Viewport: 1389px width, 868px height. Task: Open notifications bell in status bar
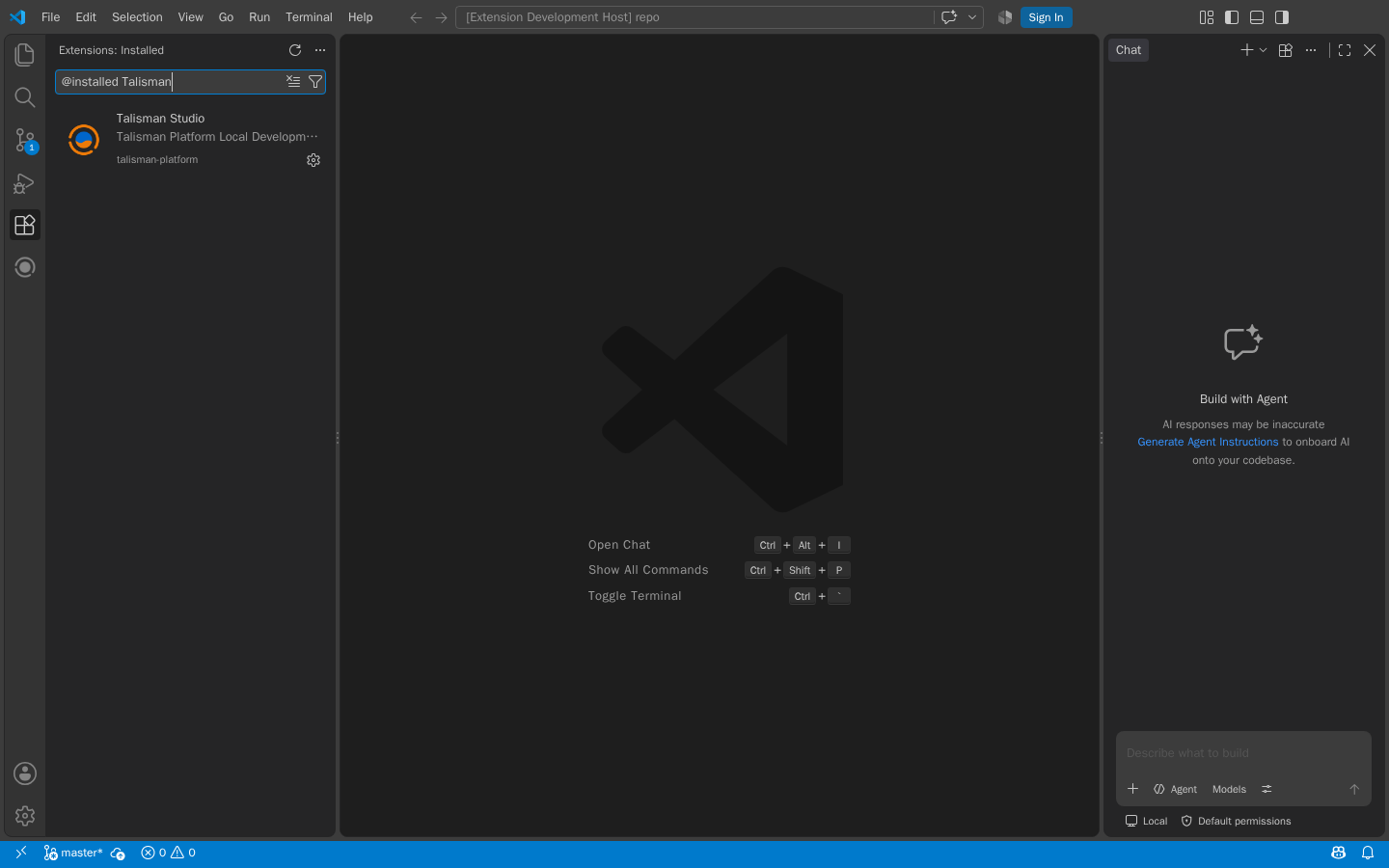pos(1368,853)
